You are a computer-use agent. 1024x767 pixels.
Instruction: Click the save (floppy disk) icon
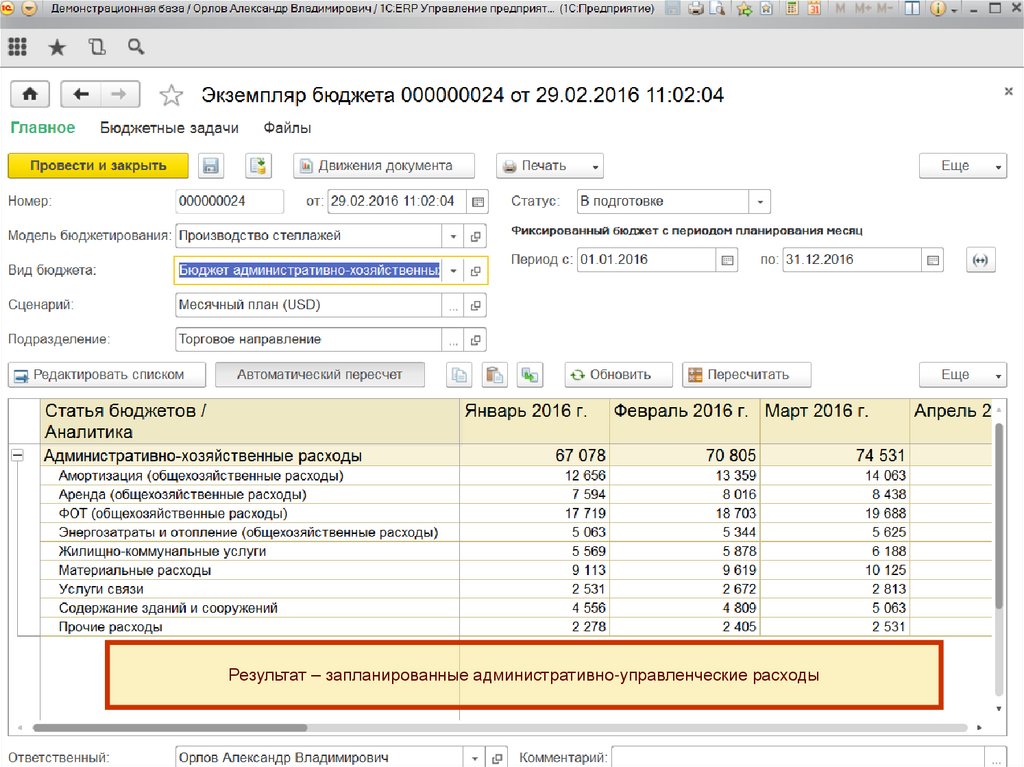pos(211,166)
